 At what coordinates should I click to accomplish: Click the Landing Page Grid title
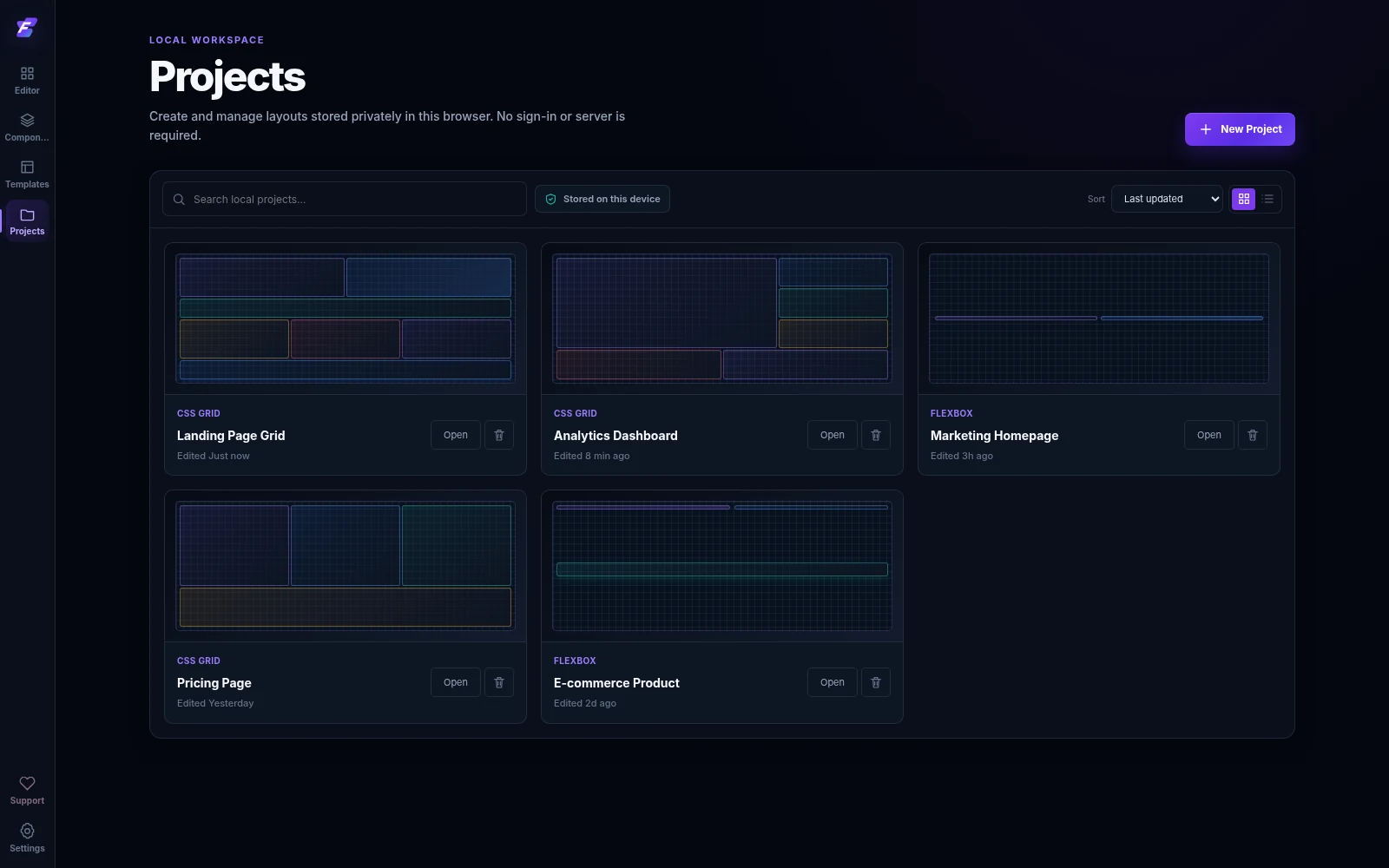[x=231, y=436]
